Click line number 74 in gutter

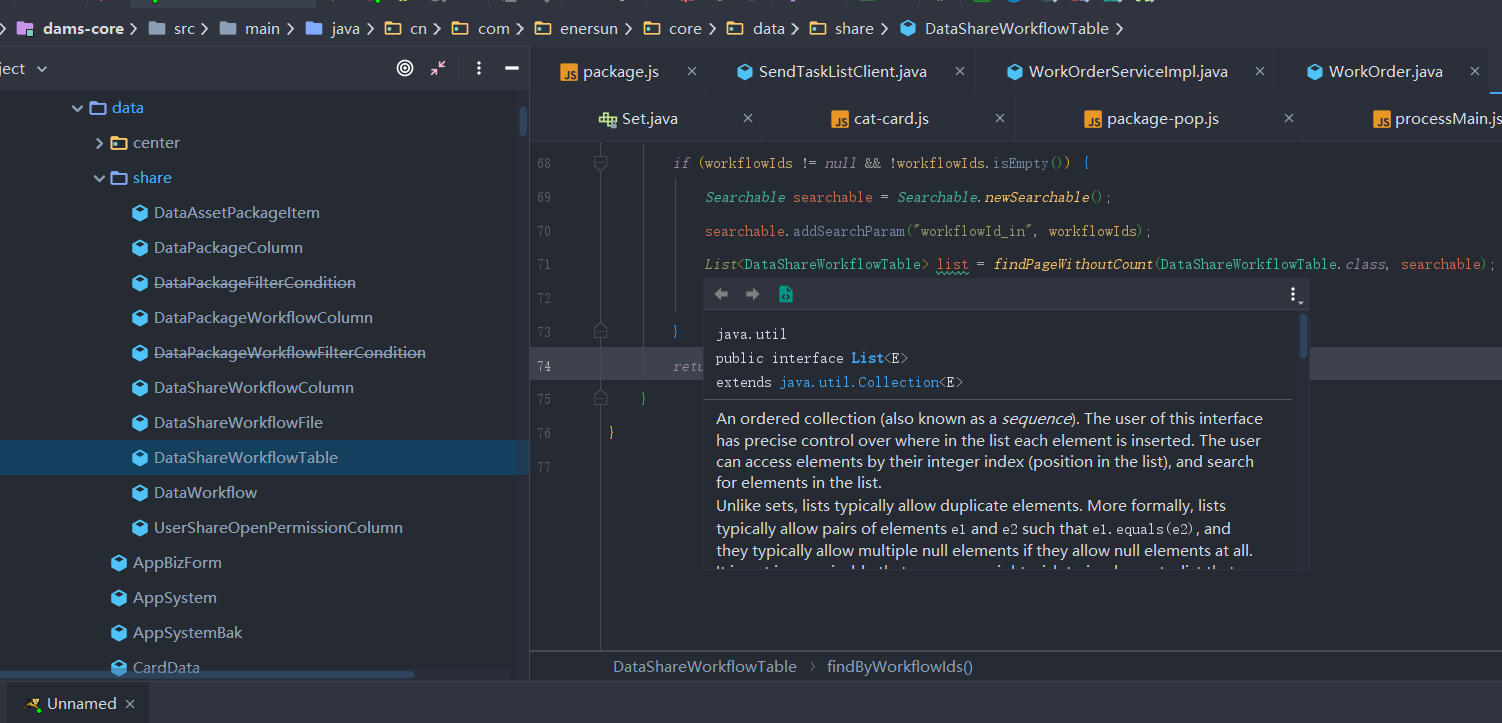click(x=544, y=366)
